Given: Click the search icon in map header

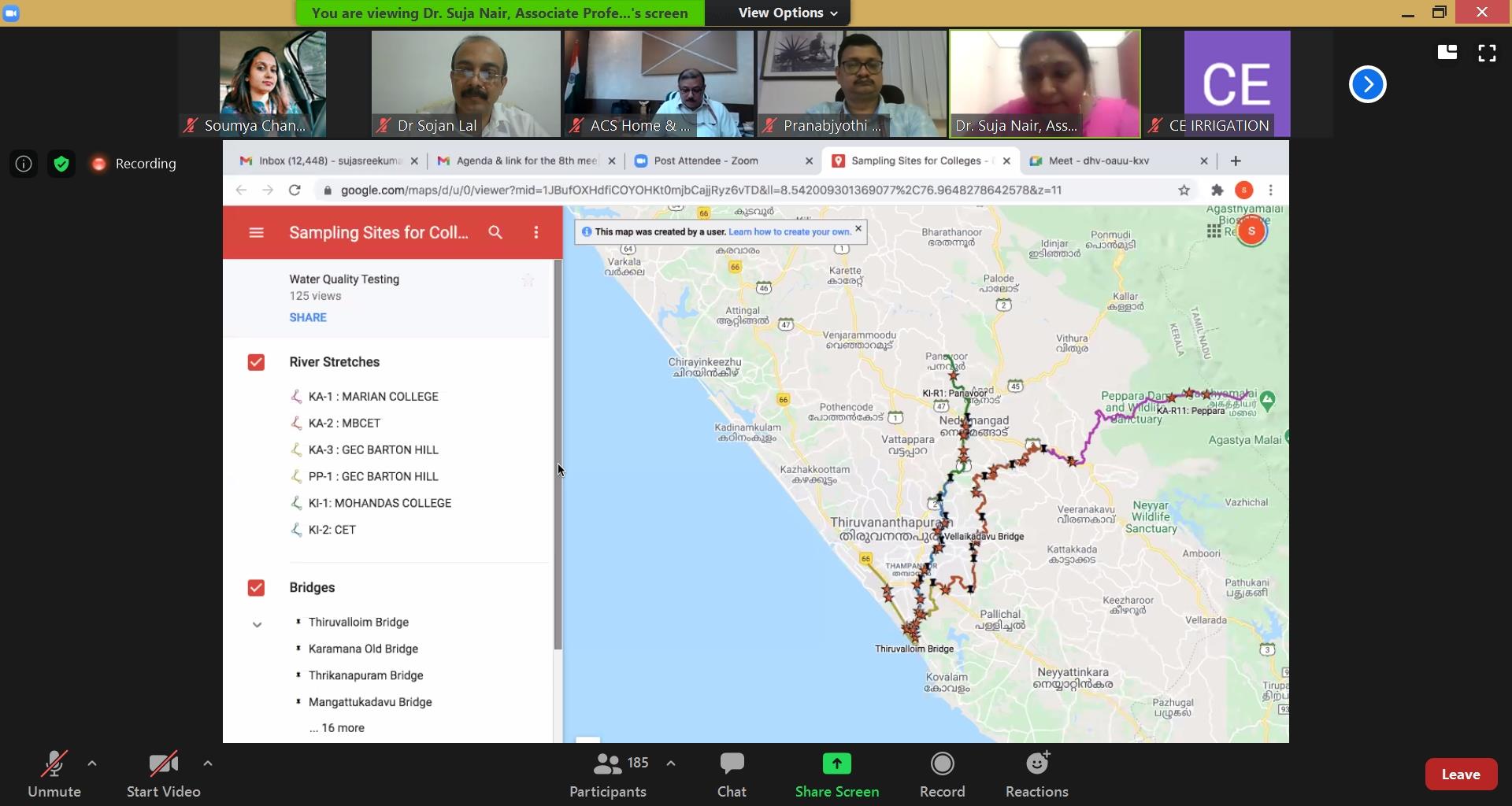Looking at the screenshot, I should (x=495, y=233).
